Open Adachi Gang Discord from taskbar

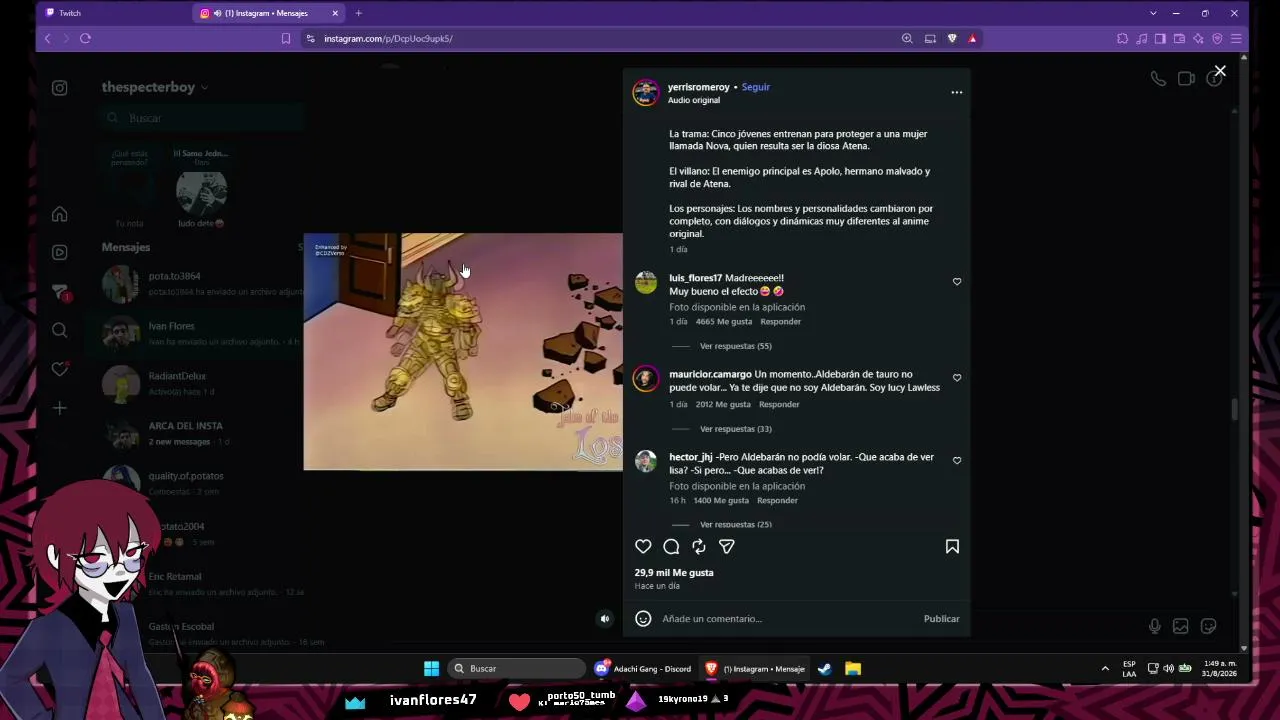643,668
